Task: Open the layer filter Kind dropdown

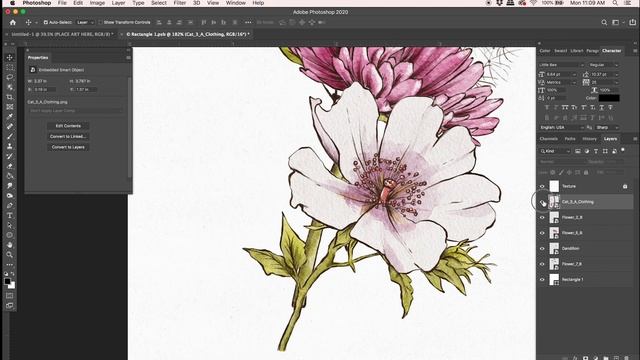Action: tap(555, 151)
